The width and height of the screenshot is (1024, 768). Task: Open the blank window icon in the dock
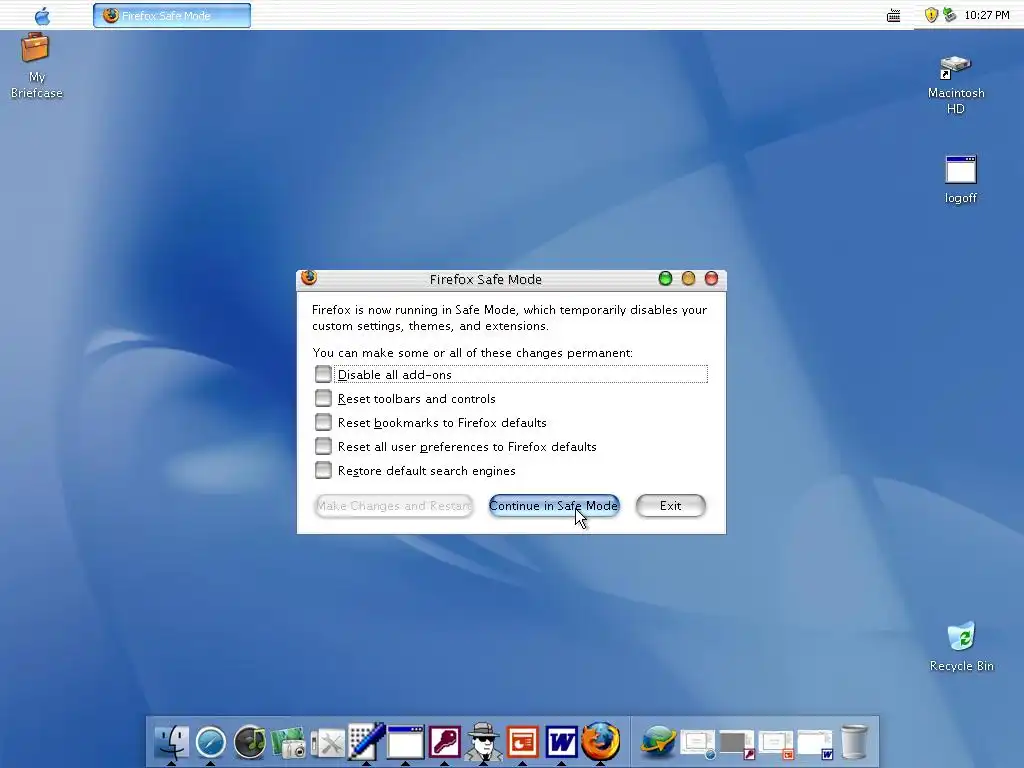(x=406, y=743)
